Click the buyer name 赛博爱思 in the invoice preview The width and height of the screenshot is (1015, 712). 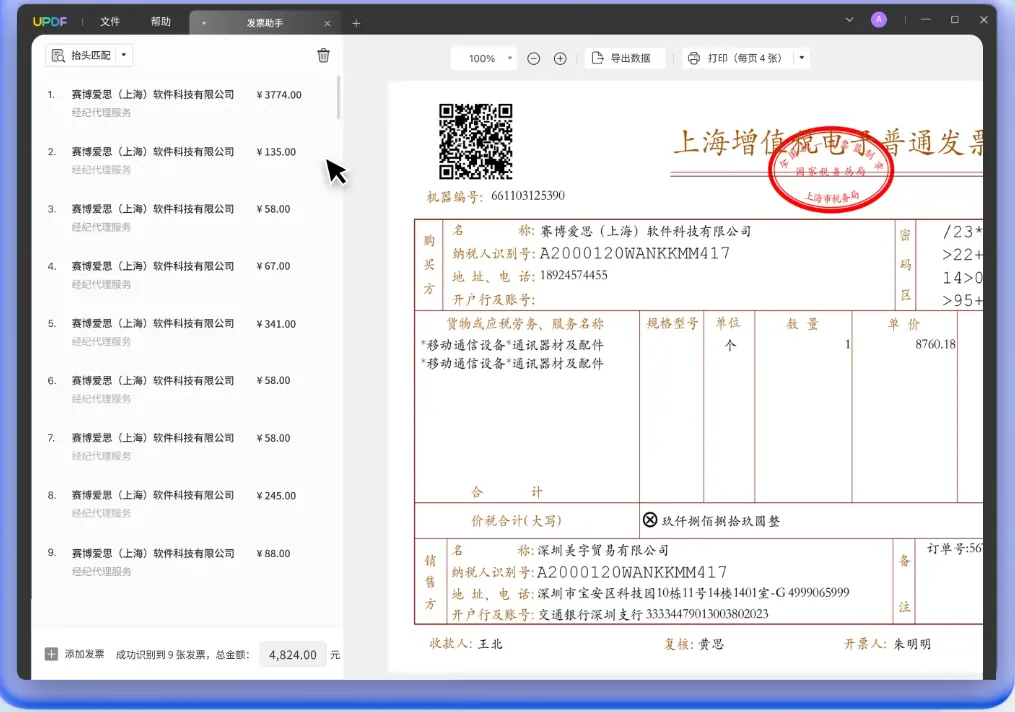pos(646,231)
